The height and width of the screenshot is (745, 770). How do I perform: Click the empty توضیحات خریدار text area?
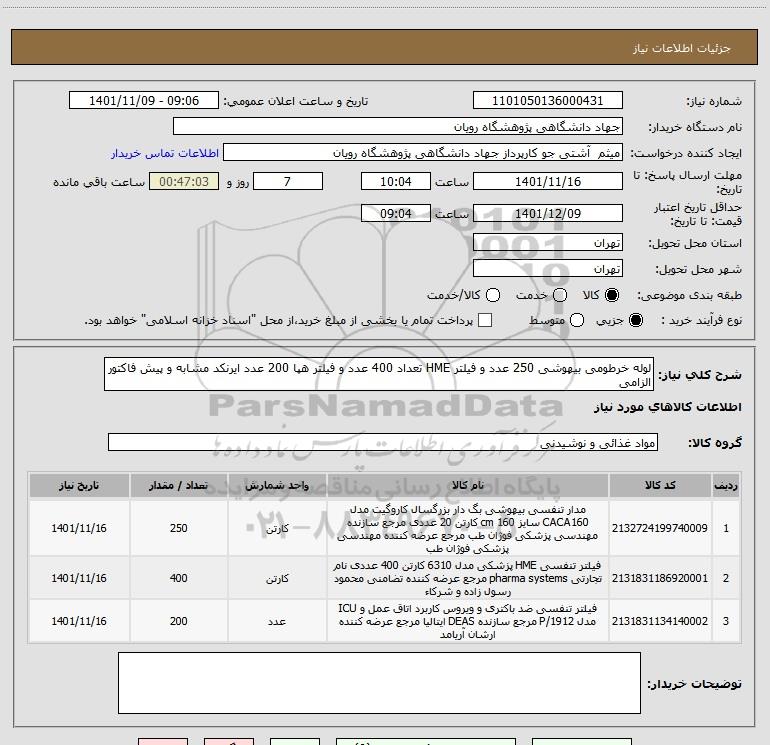[x=379, y=683]
